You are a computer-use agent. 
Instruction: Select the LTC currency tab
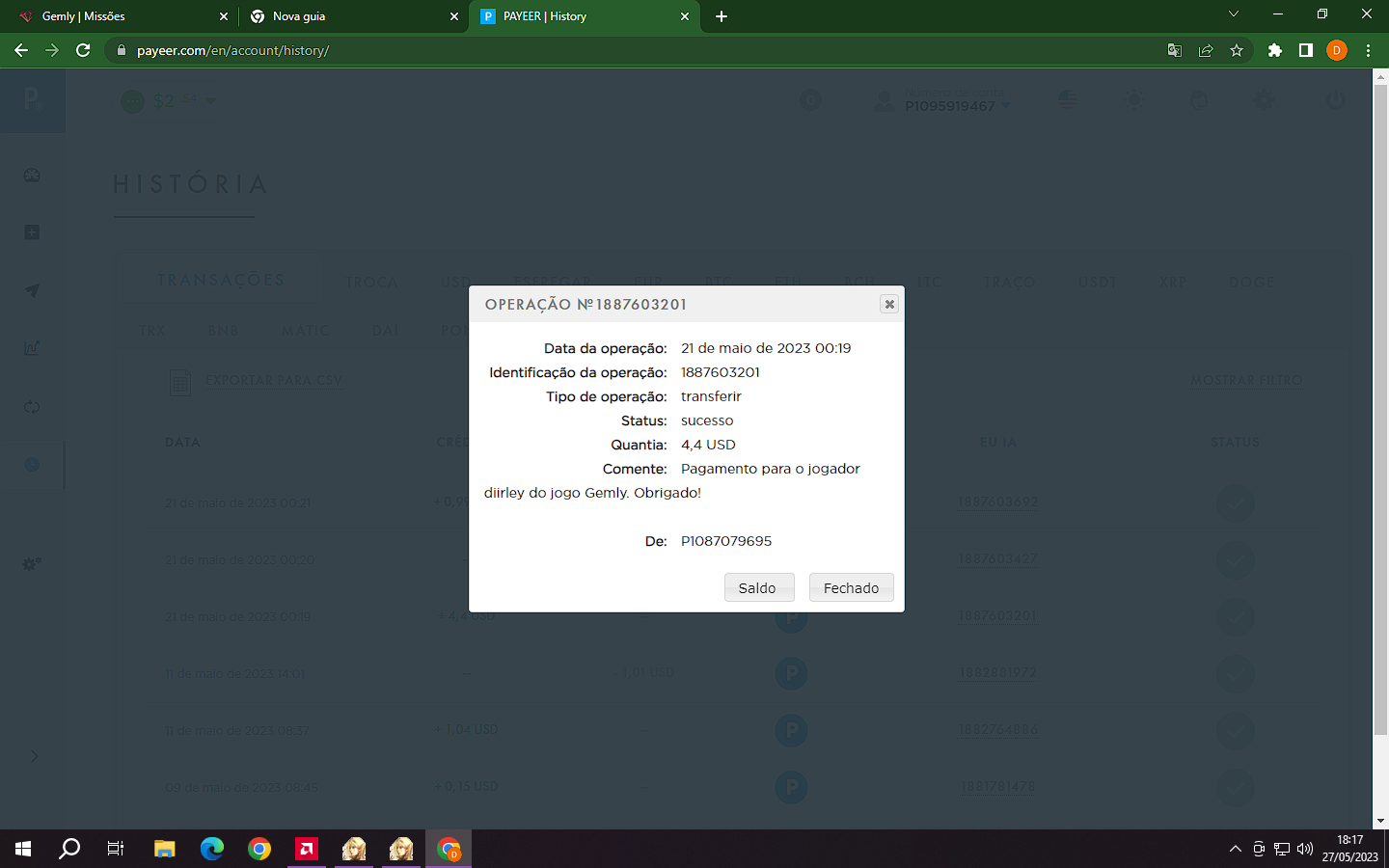929,283
